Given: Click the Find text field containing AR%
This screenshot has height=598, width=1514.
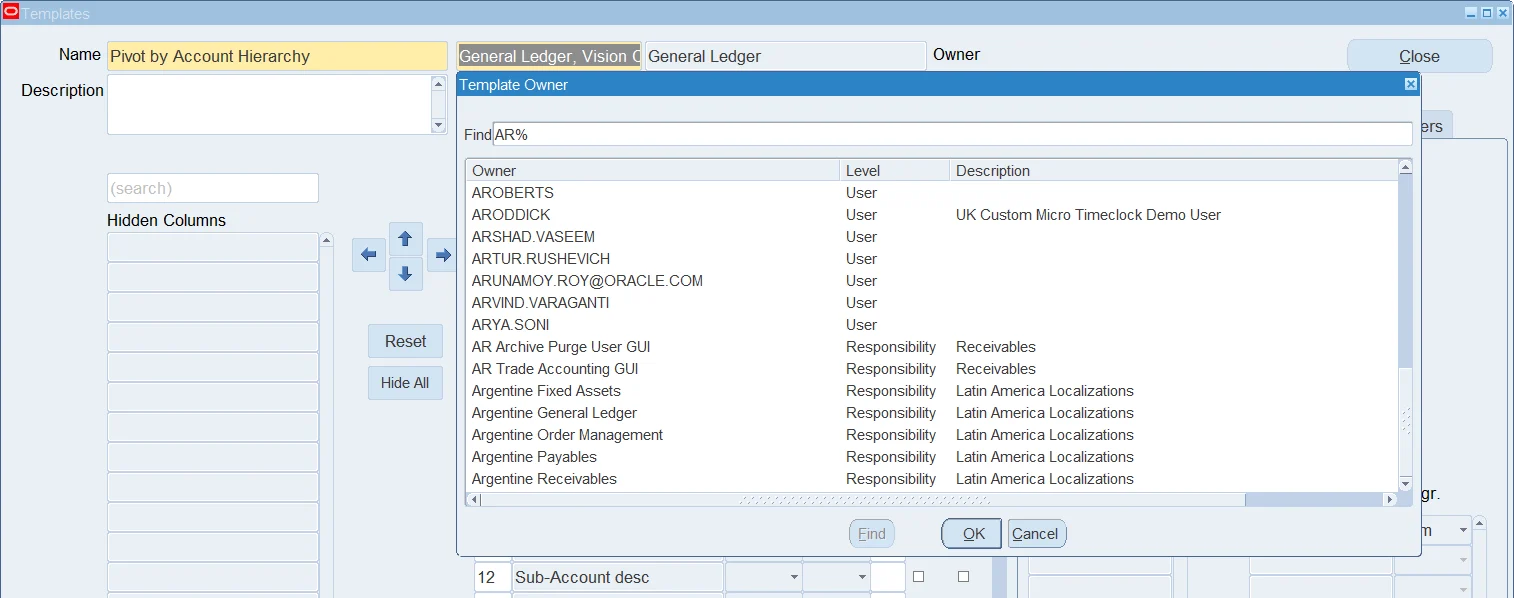Looking at the screenshot, I should (952, 134).
